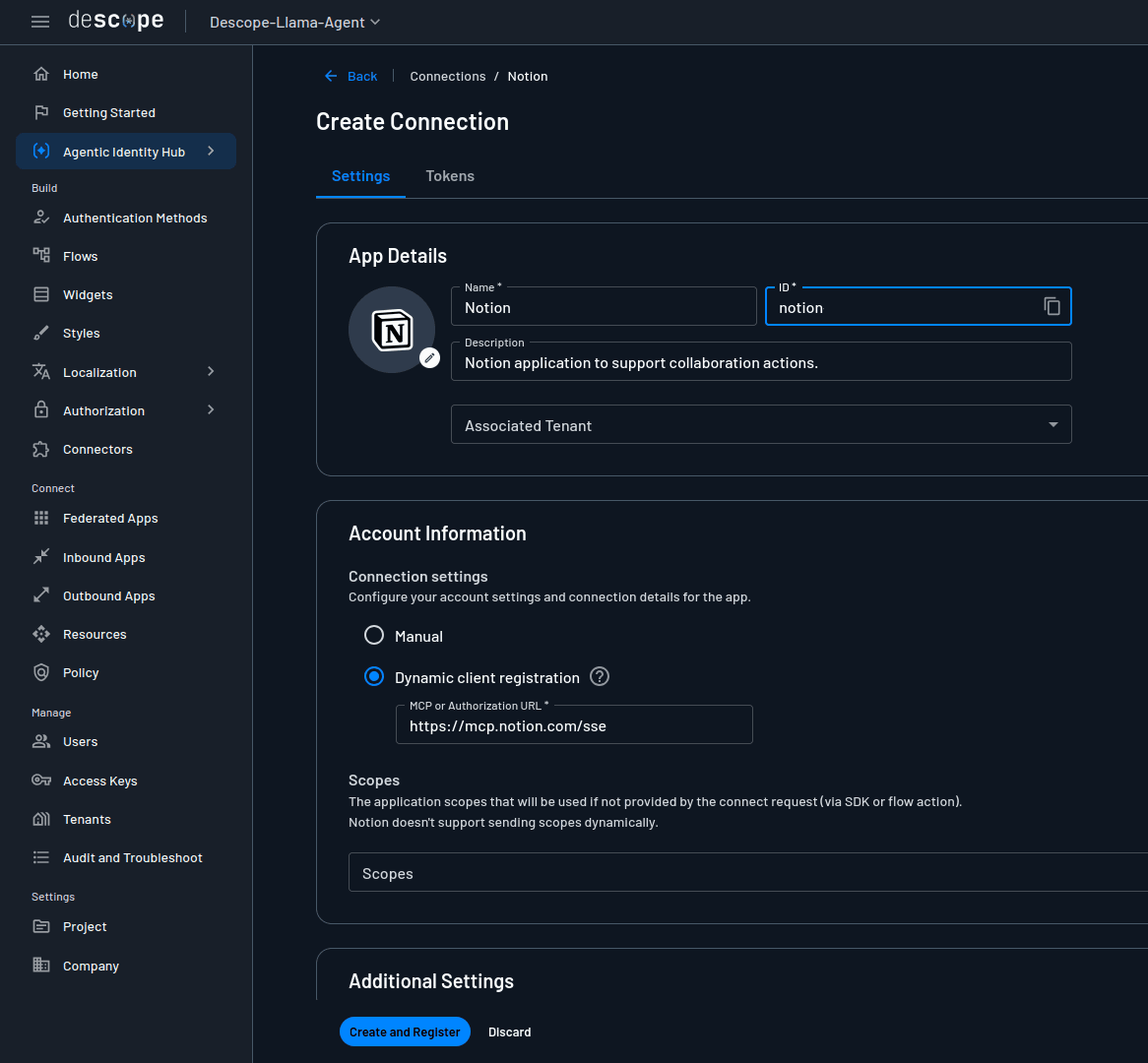Click the Notion app logo thumbnail
The image size is (1148, 1063).
pos(392,330)
